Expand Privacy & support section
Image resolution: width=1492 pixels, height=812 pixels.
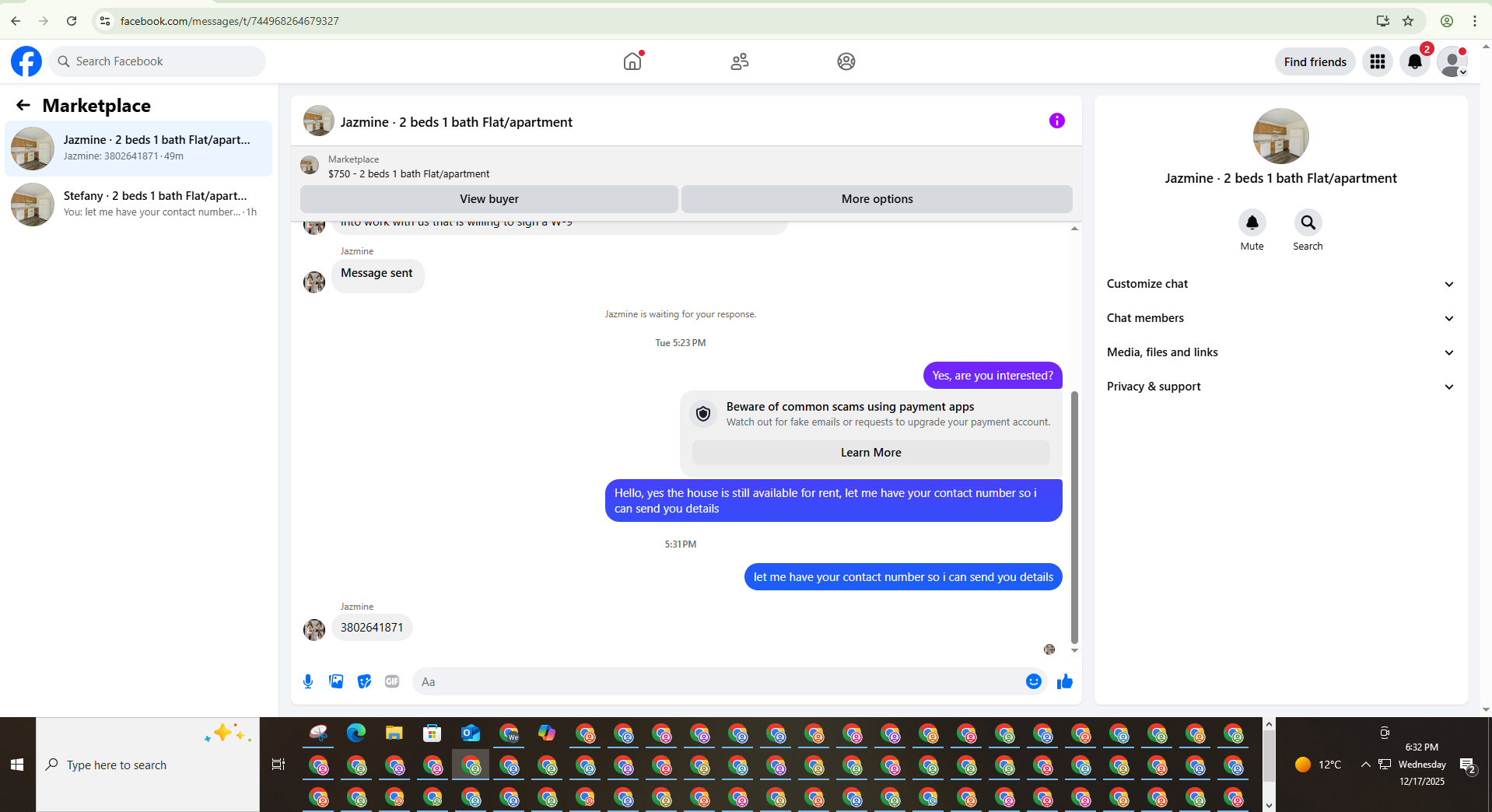1280,387
